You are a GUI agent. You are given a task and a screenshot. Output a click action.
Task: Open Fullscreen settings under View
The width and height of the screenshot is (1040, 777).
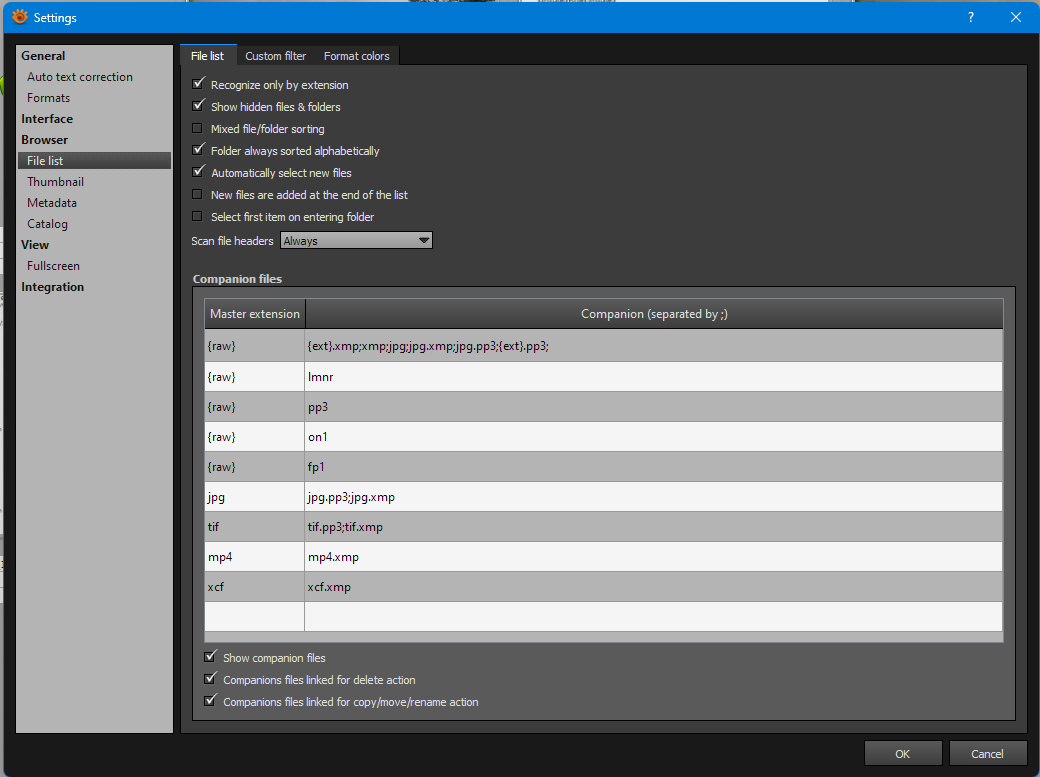53,266
